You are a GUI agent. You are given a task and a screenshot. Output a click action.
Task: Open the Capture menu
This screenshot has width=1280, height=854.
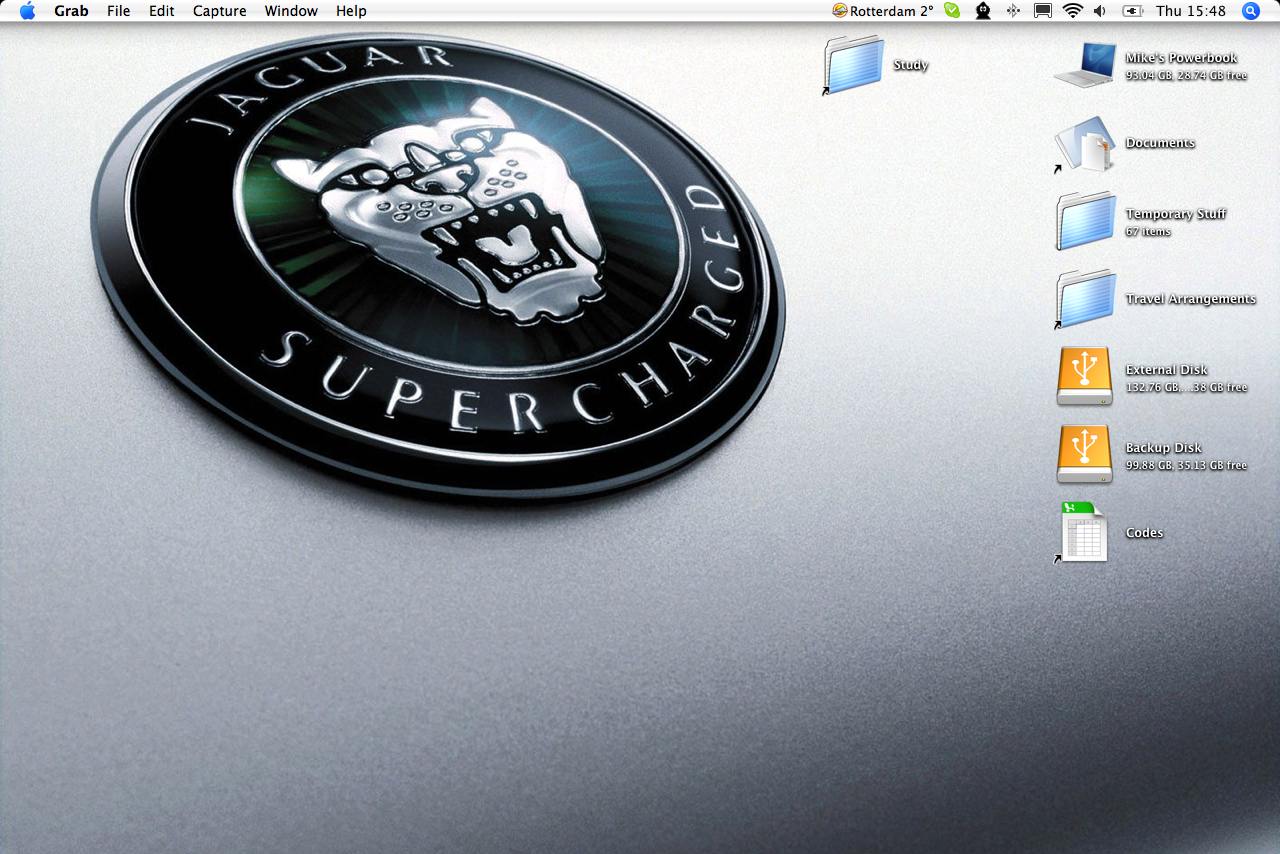pyautogui.click(x=219, y=11)
